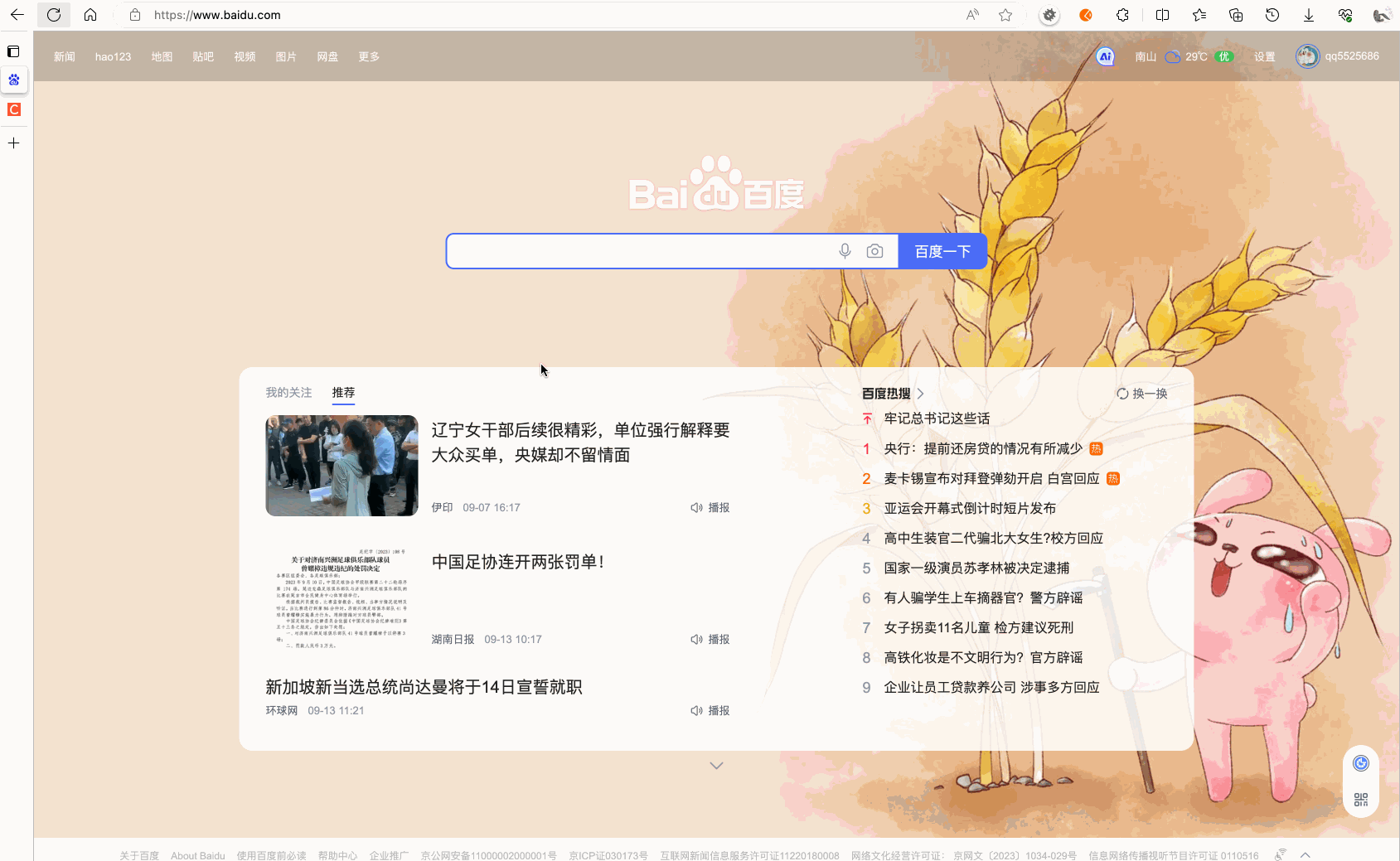Click the clock icon above the QR code
Screen dimensions: 1400x861
tap(1360, 762)
